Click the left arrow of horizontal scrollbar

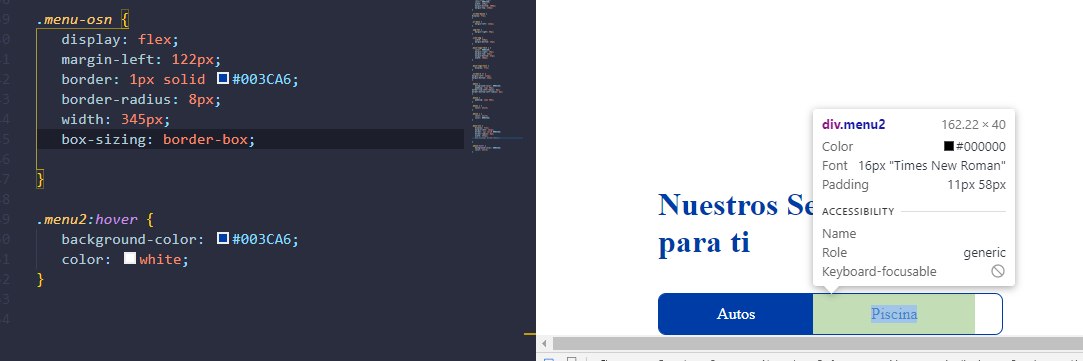tap(544, 344)
